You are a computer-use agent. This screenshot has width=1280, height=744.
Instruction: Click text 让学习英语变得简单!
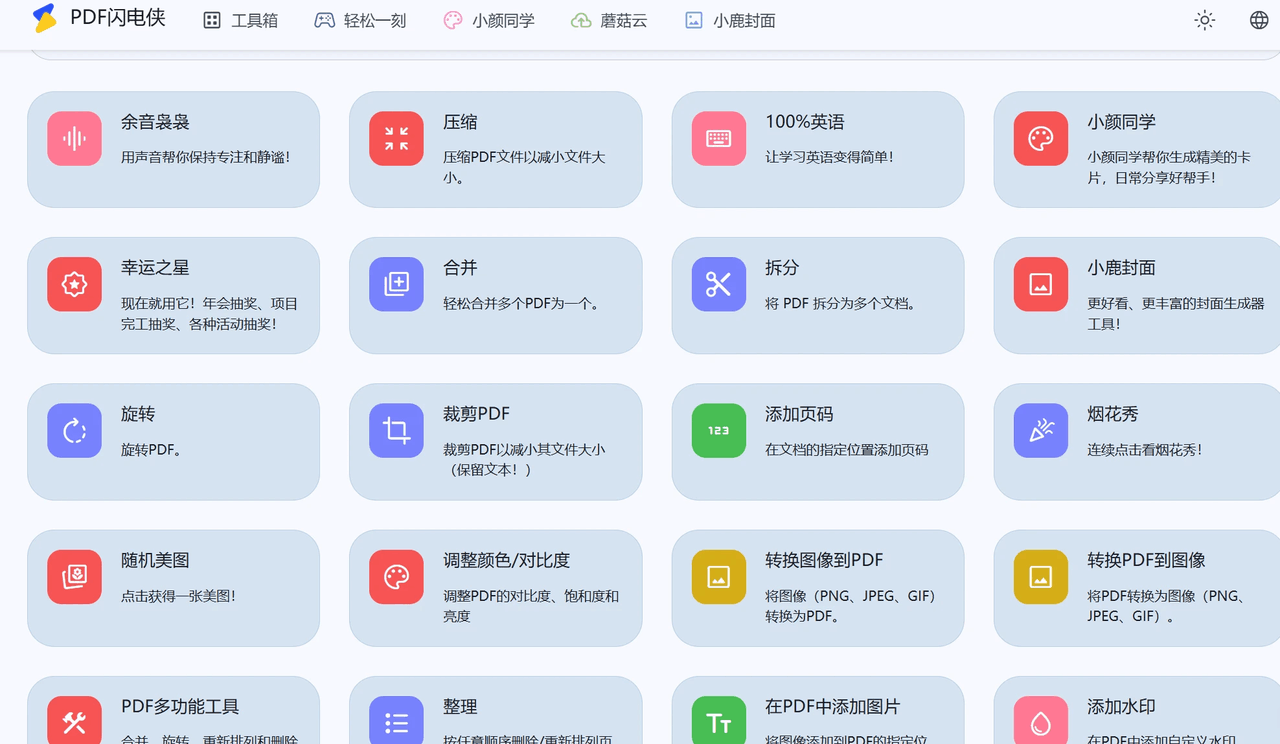tap(829, 157)
